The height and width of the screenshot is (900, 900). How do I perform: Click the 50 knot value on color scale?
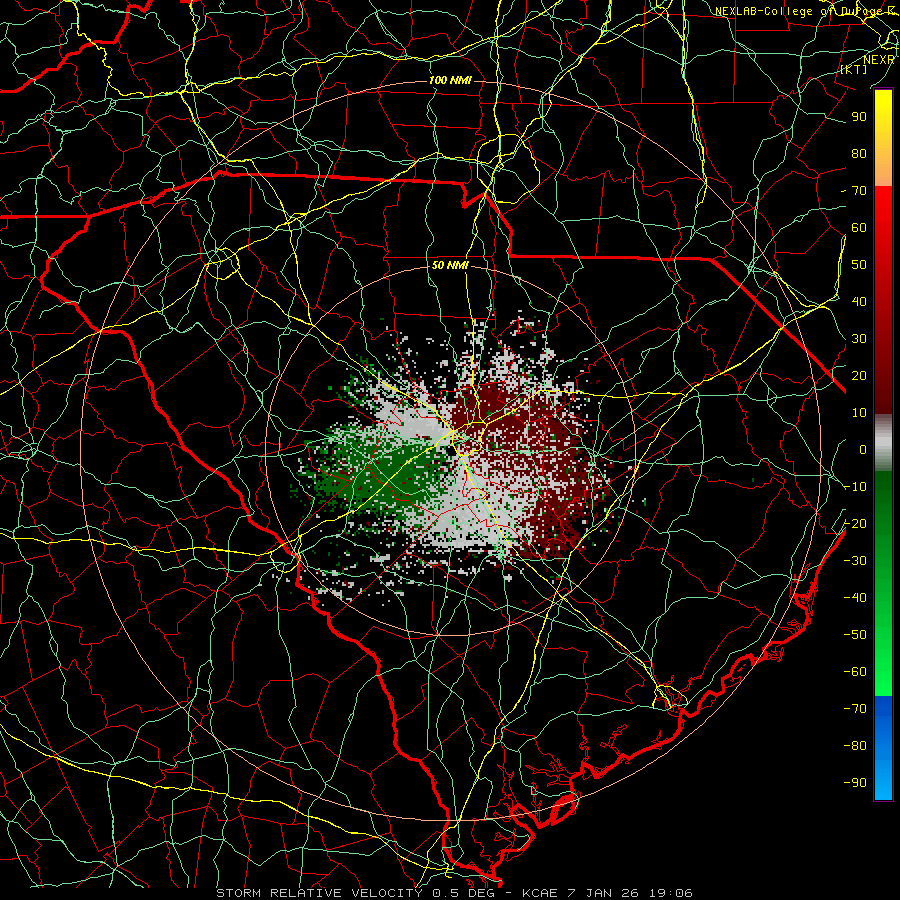[859, 265]
